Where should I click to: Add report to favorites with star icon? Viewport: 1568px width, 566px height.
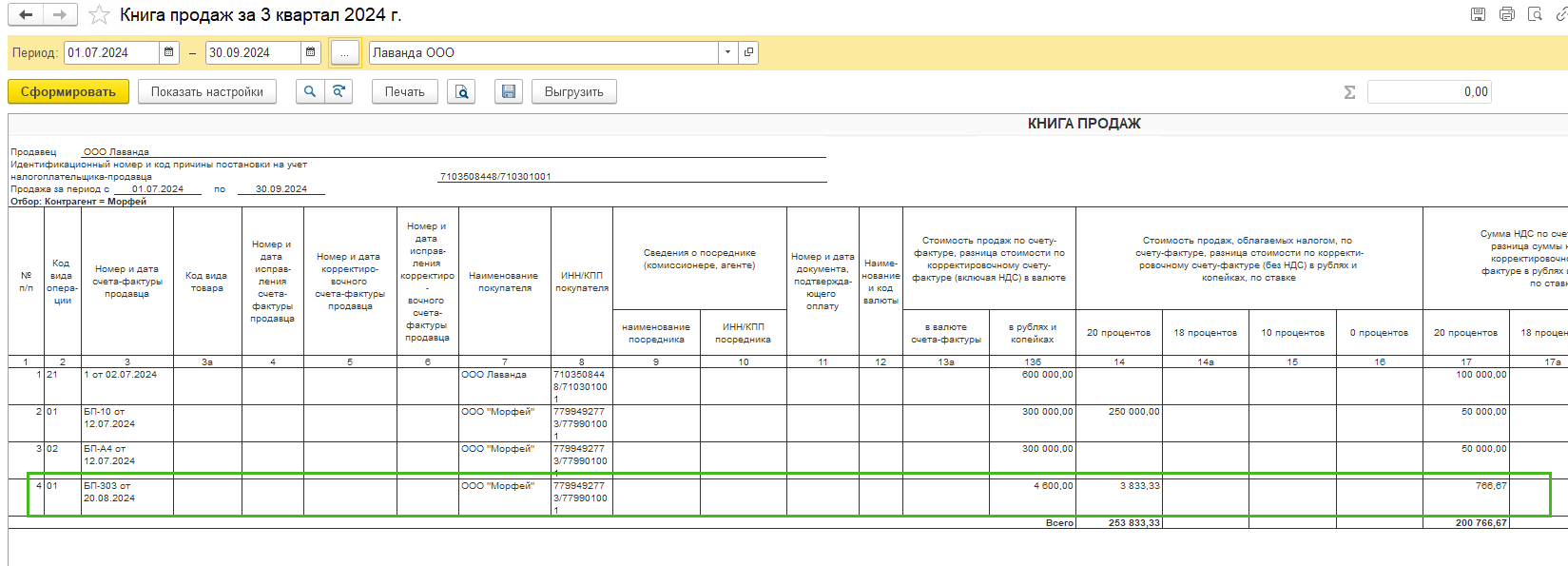coord(98,14)
